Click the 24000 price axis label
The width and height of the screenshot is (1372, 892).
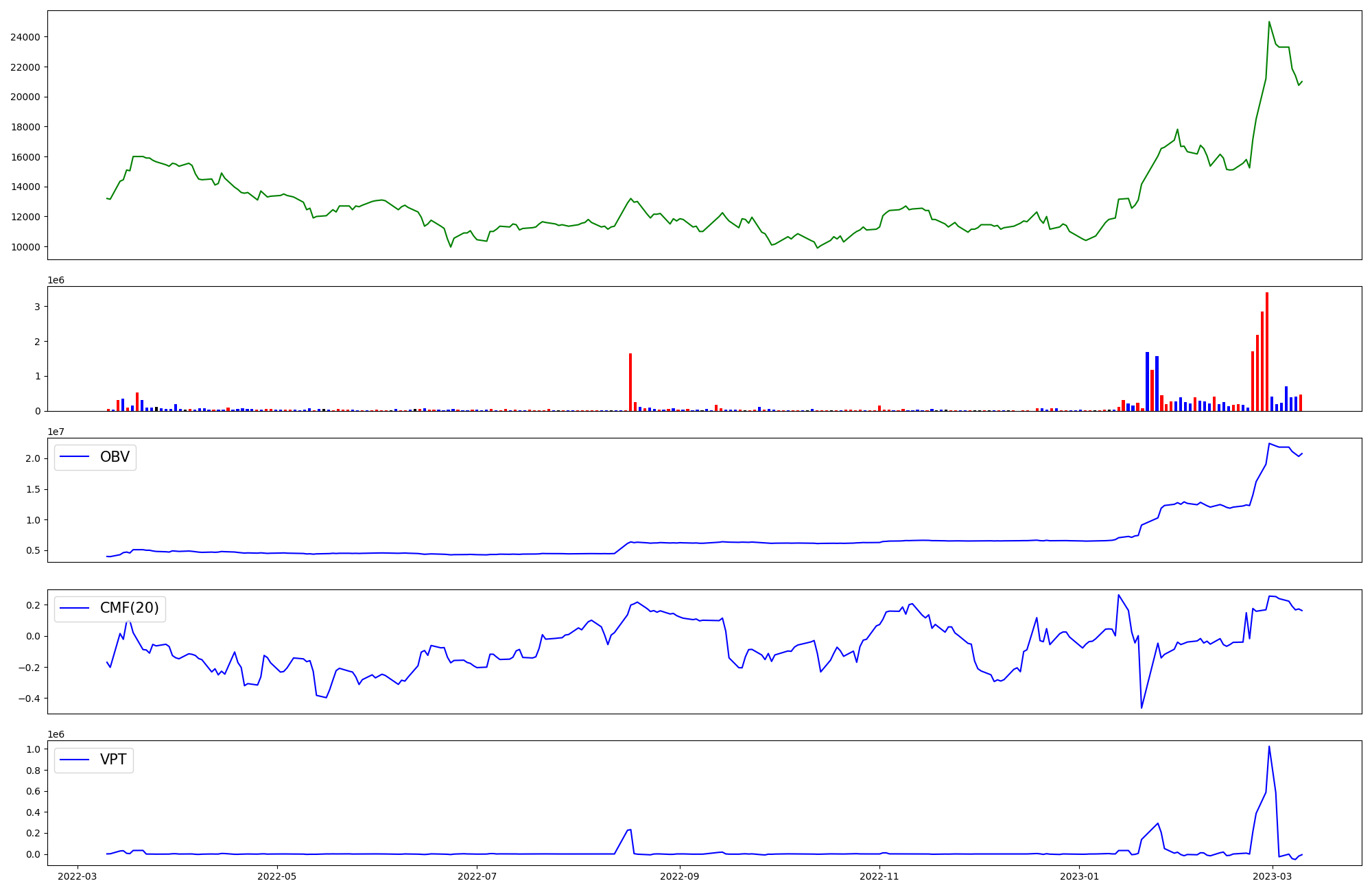(x=25, y=37)
